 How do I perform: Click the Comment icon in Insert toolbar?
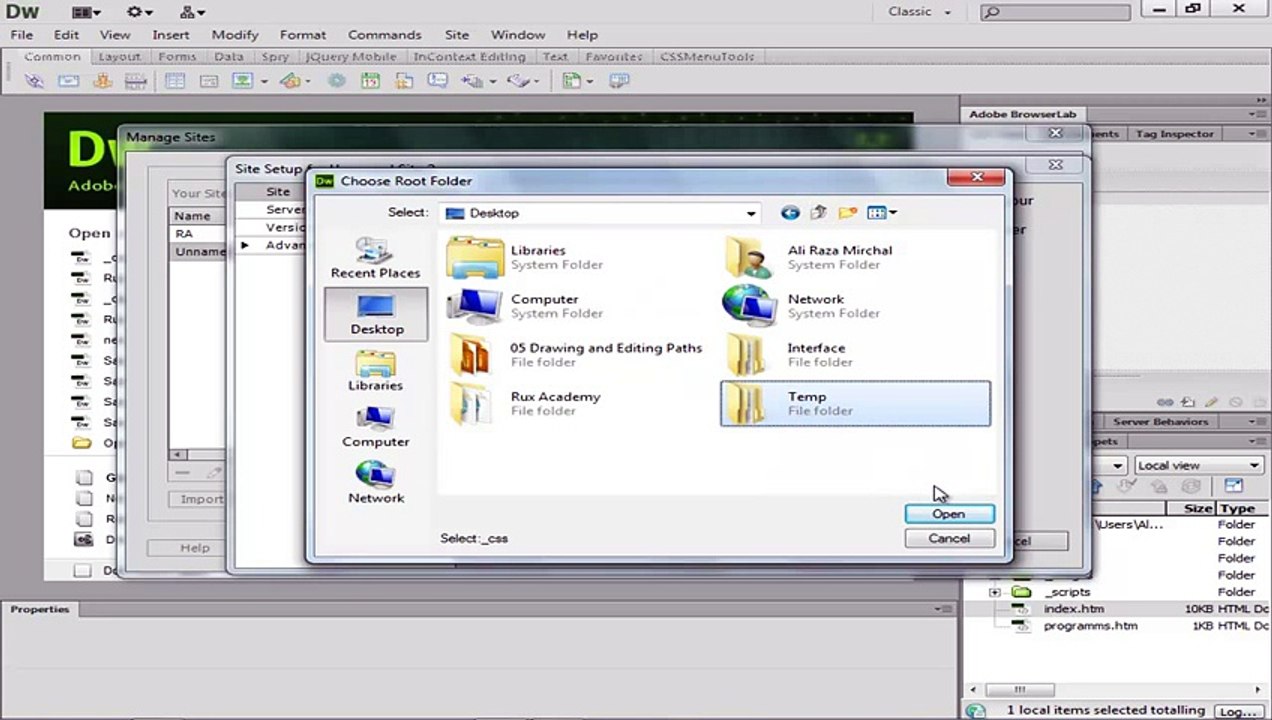(x=437, y=81)
